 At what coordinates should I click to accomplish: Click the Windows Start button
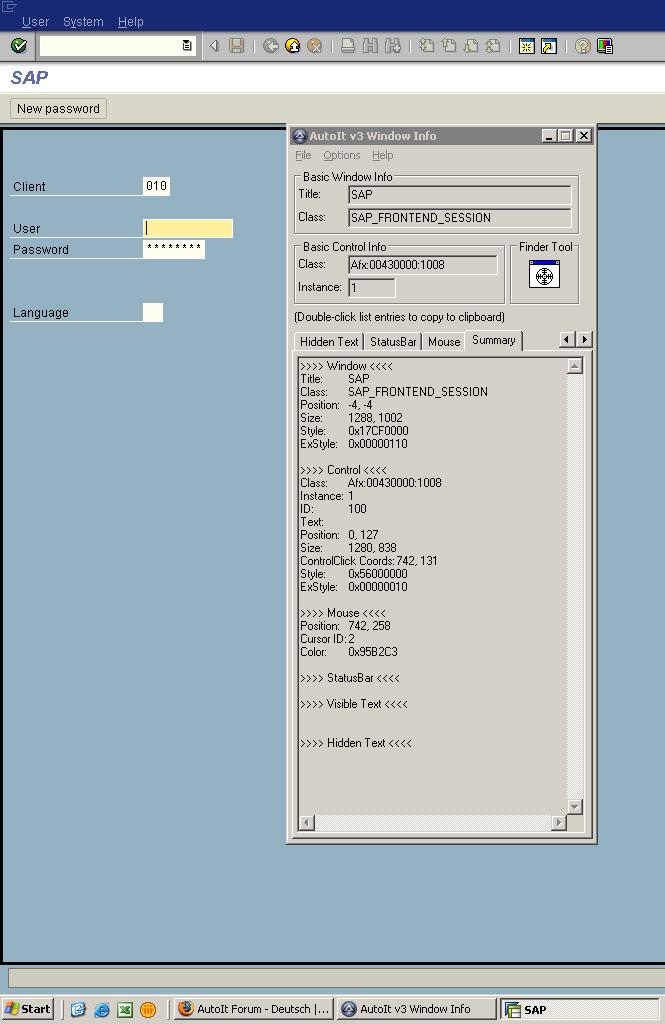[28, 1009]
